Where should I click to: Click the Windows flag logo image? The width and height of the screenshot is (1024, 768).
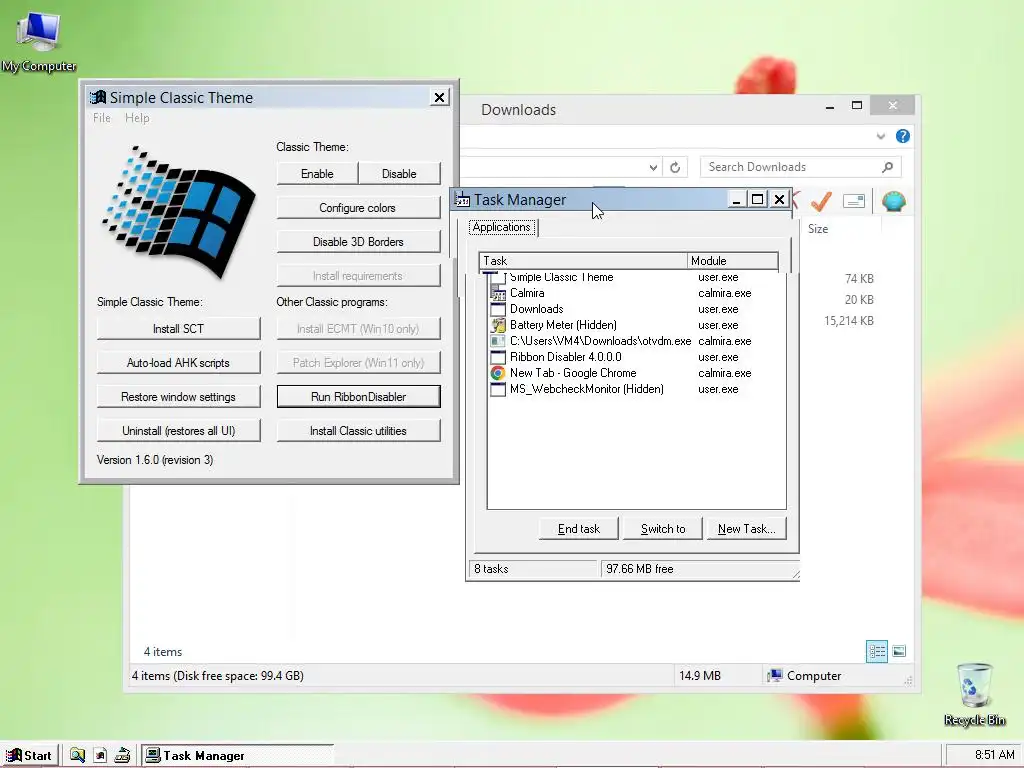[x=178, y=212]
